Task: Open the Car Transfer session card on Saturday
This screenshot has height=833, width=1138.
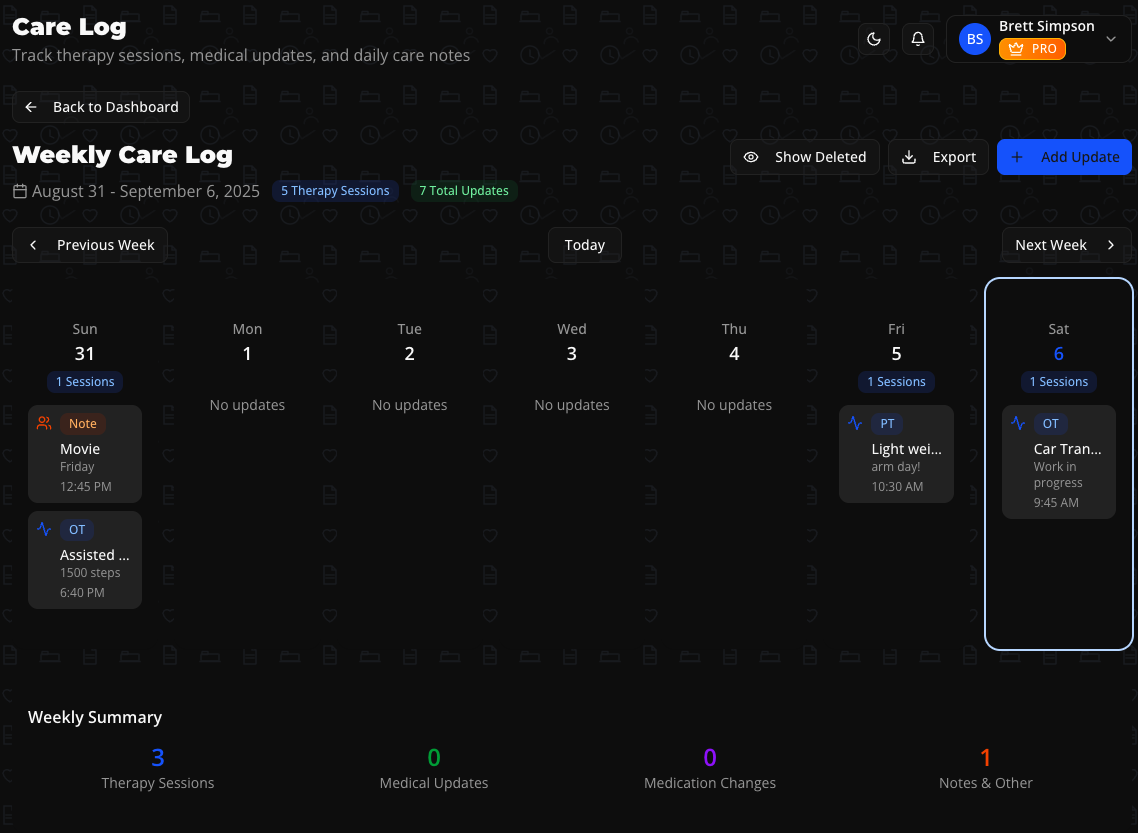Action: [1059, 462]
